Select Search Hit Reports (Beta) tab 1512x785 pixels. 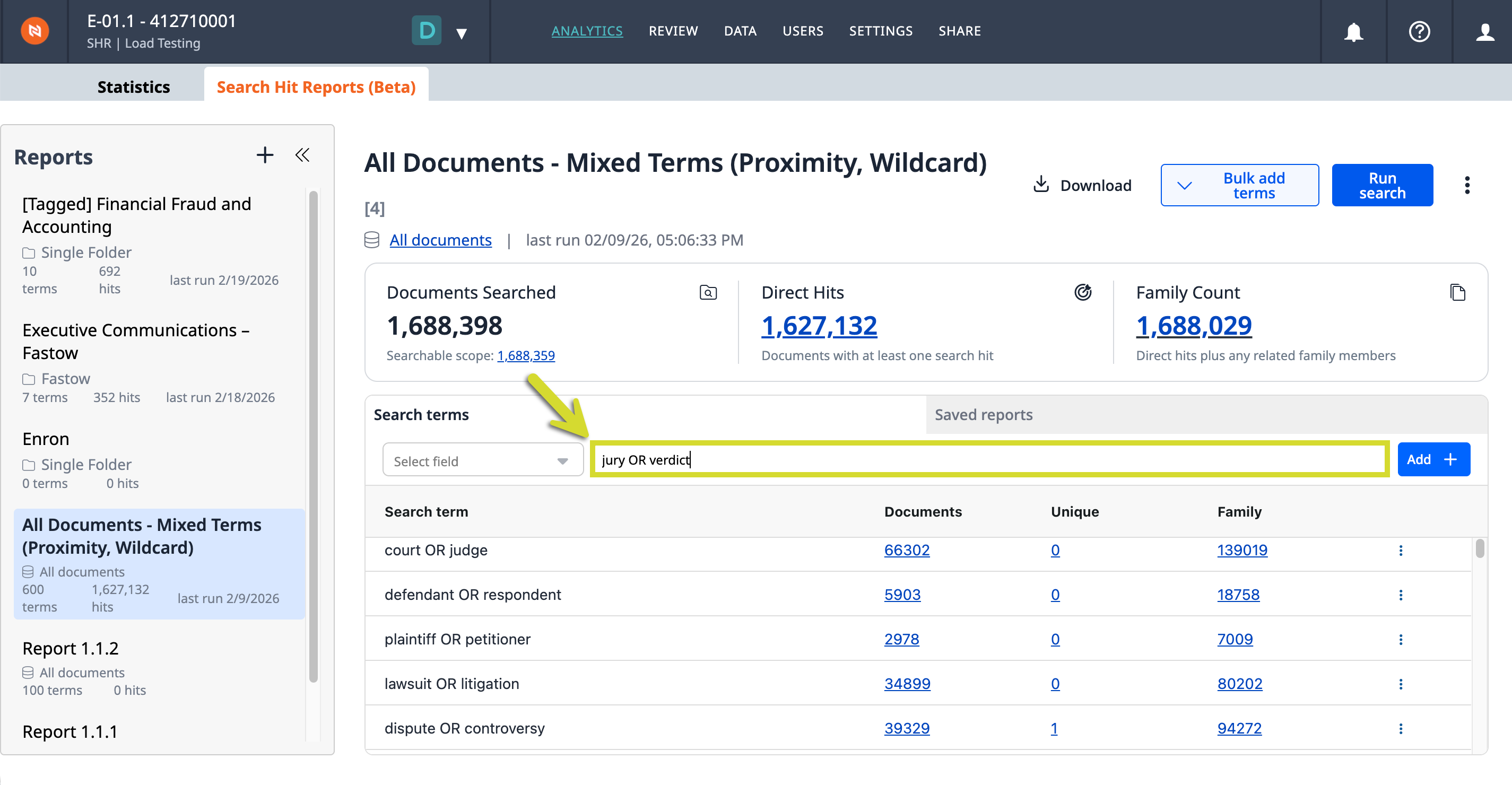coord(316,87)
